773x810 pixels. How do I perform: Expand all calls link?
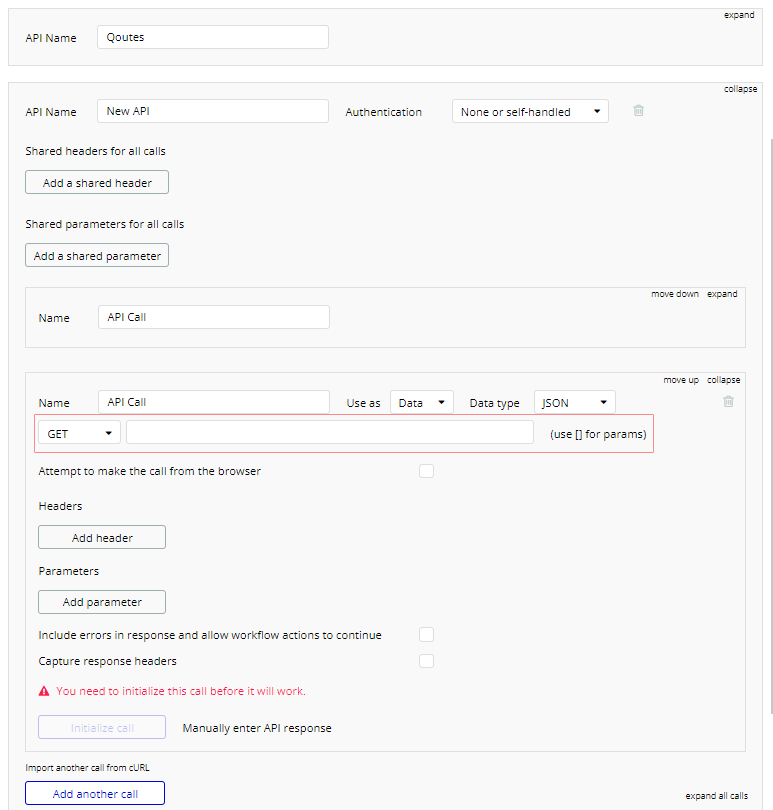(x=717, y=796)
